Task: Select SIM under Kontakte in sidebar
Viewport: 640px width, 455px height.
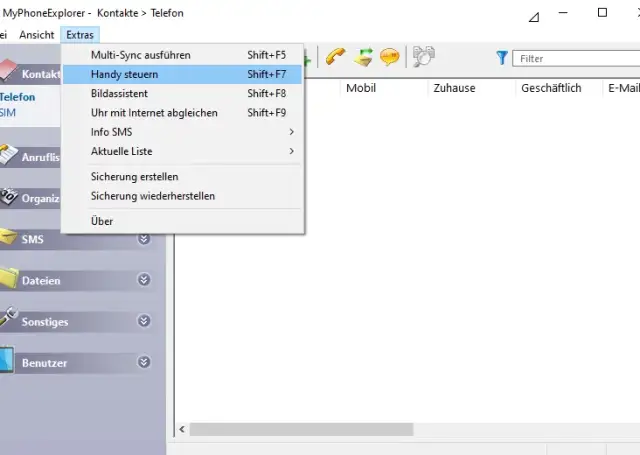Action: tap(8, 113)
